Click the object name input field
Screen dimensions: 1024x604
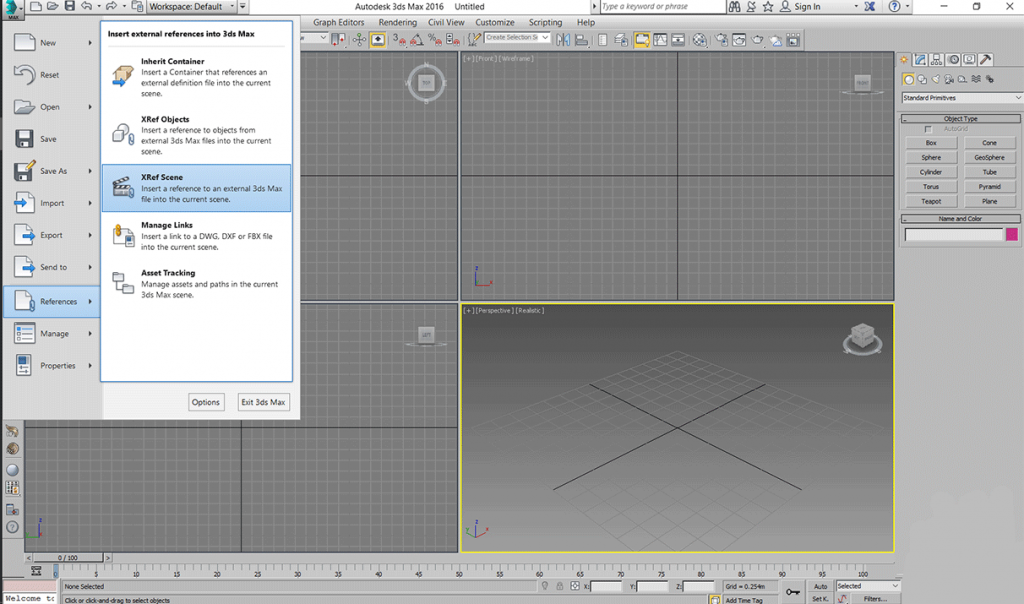click(x=953, y=234)
